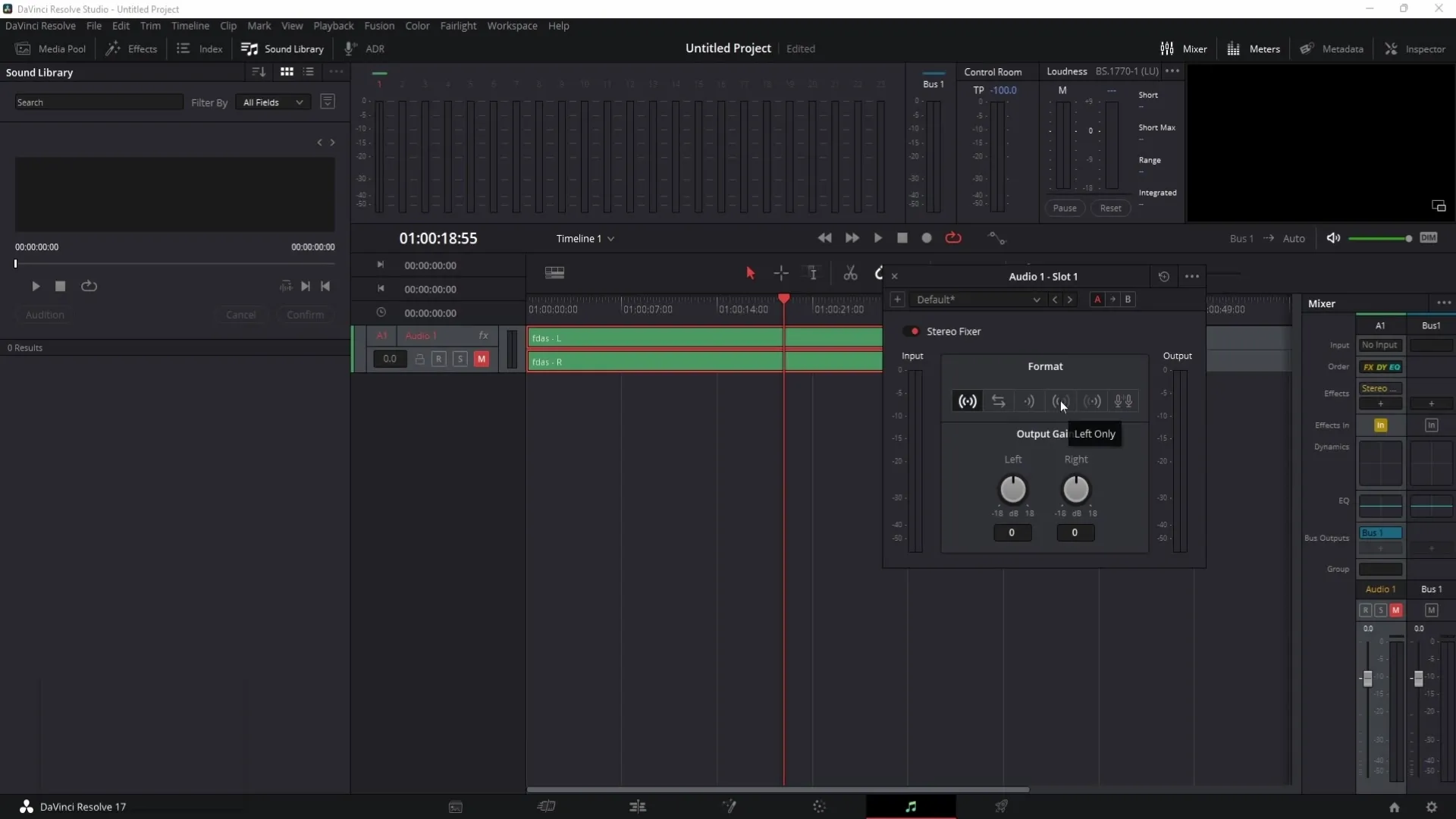Viewport: 1456px width, 819px height.
Task: Click the Search input field in Sound Library
Action: (x=99, y=101)
